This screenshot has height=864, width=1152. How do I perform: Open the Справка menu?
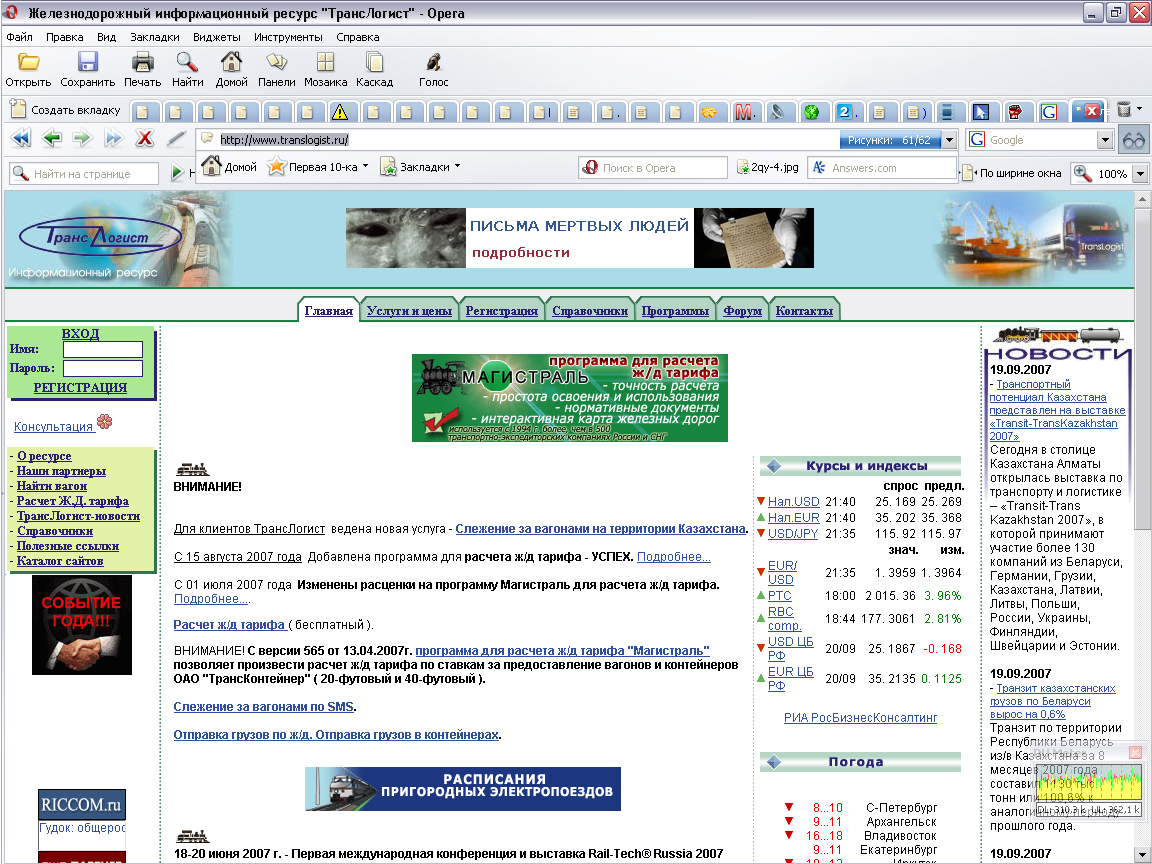(358, 37)
